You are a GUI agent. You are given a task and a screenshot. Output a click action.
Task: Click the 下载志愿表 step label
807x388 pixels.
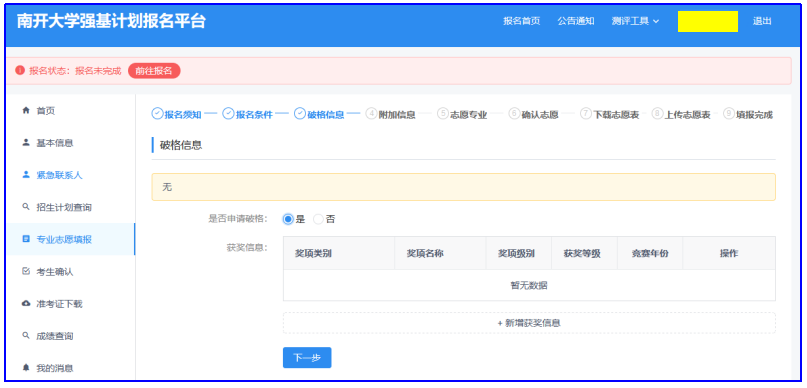pos(616,115)
